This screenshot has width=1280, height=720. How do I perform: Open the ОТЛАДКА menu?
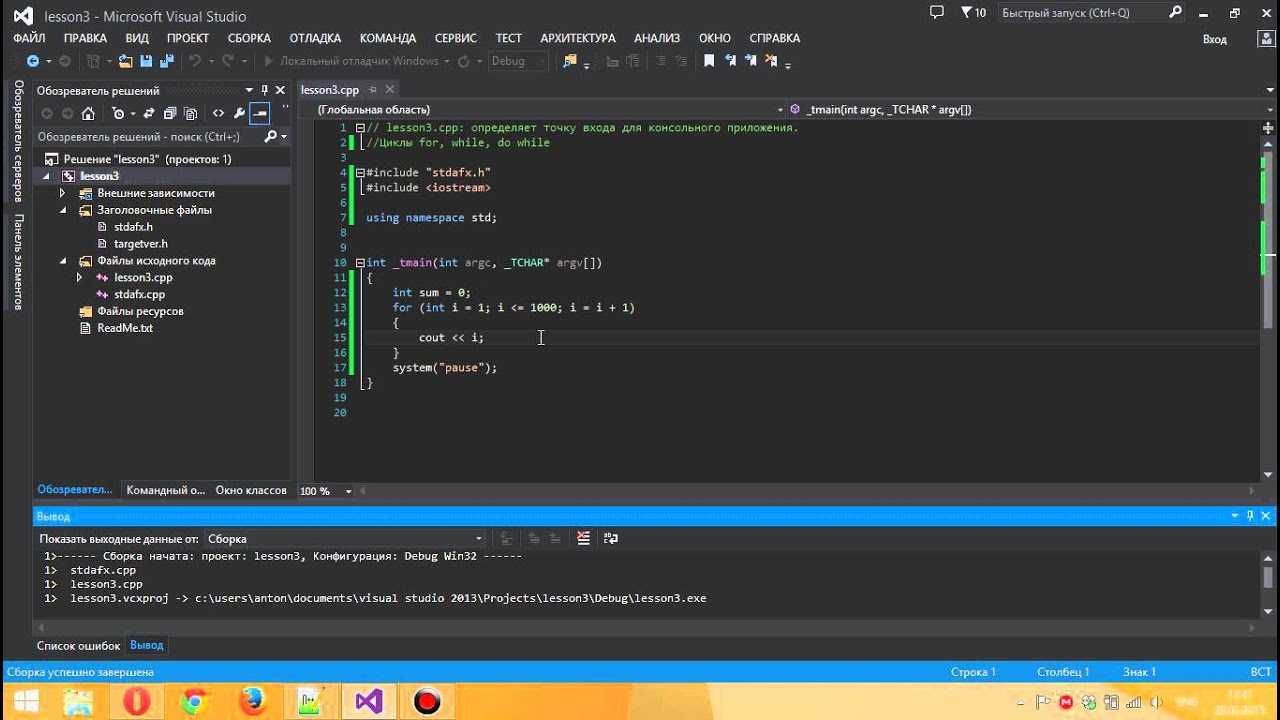point(315,38)
